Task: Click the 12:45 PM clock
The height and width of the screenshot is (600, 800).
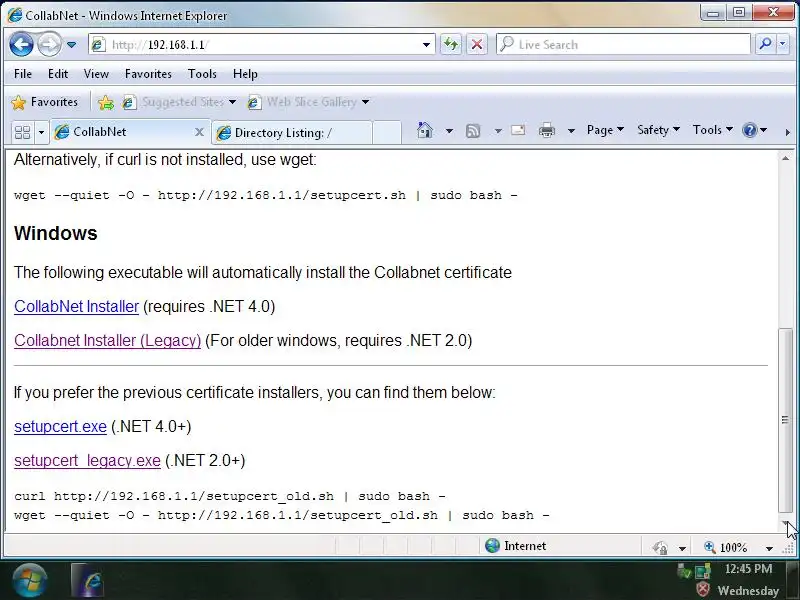Action: coord(748,569)
